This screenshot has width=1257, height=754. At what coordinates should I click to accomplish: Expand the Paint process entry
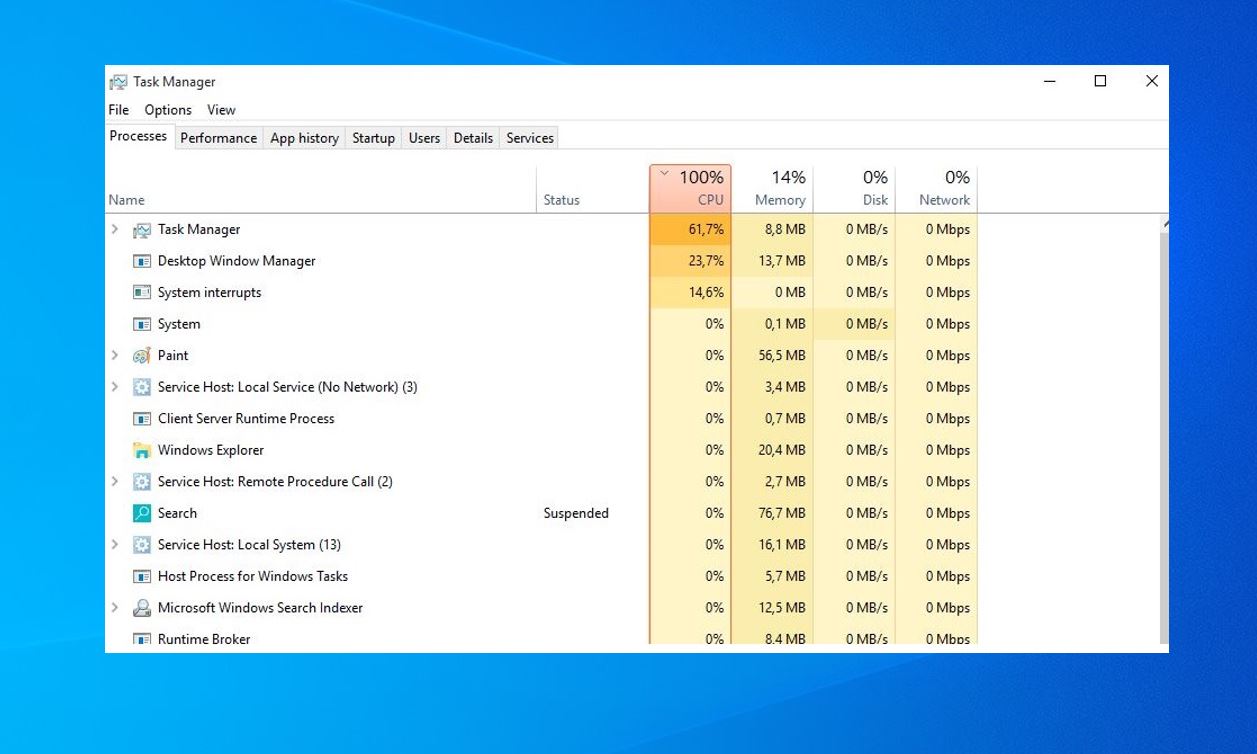(113, 355)
